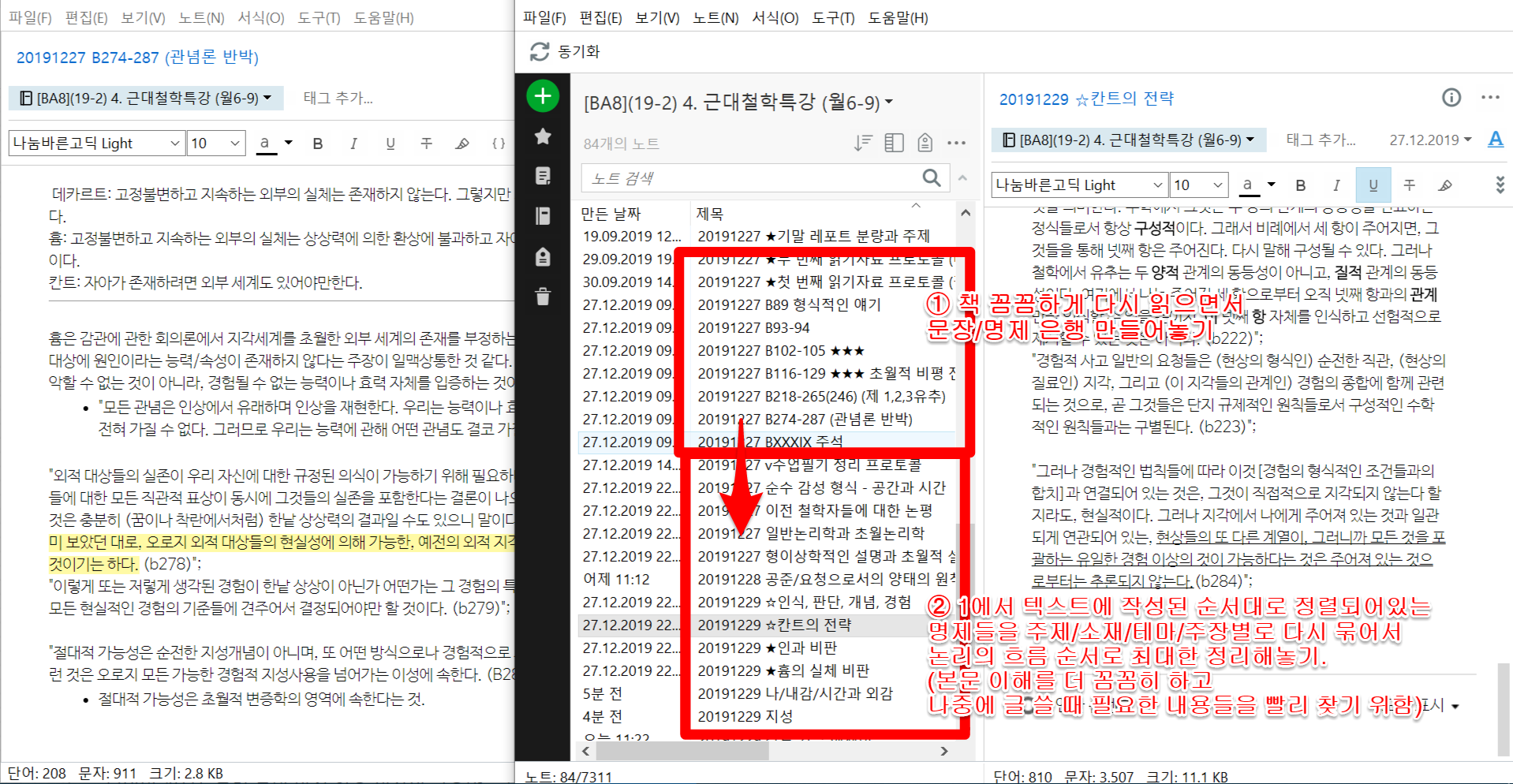Open more actions dots for 칸트의 전략 note
Image resolution: width=1513 pixels, height=784 pixels.
[x=1490, y=98]
